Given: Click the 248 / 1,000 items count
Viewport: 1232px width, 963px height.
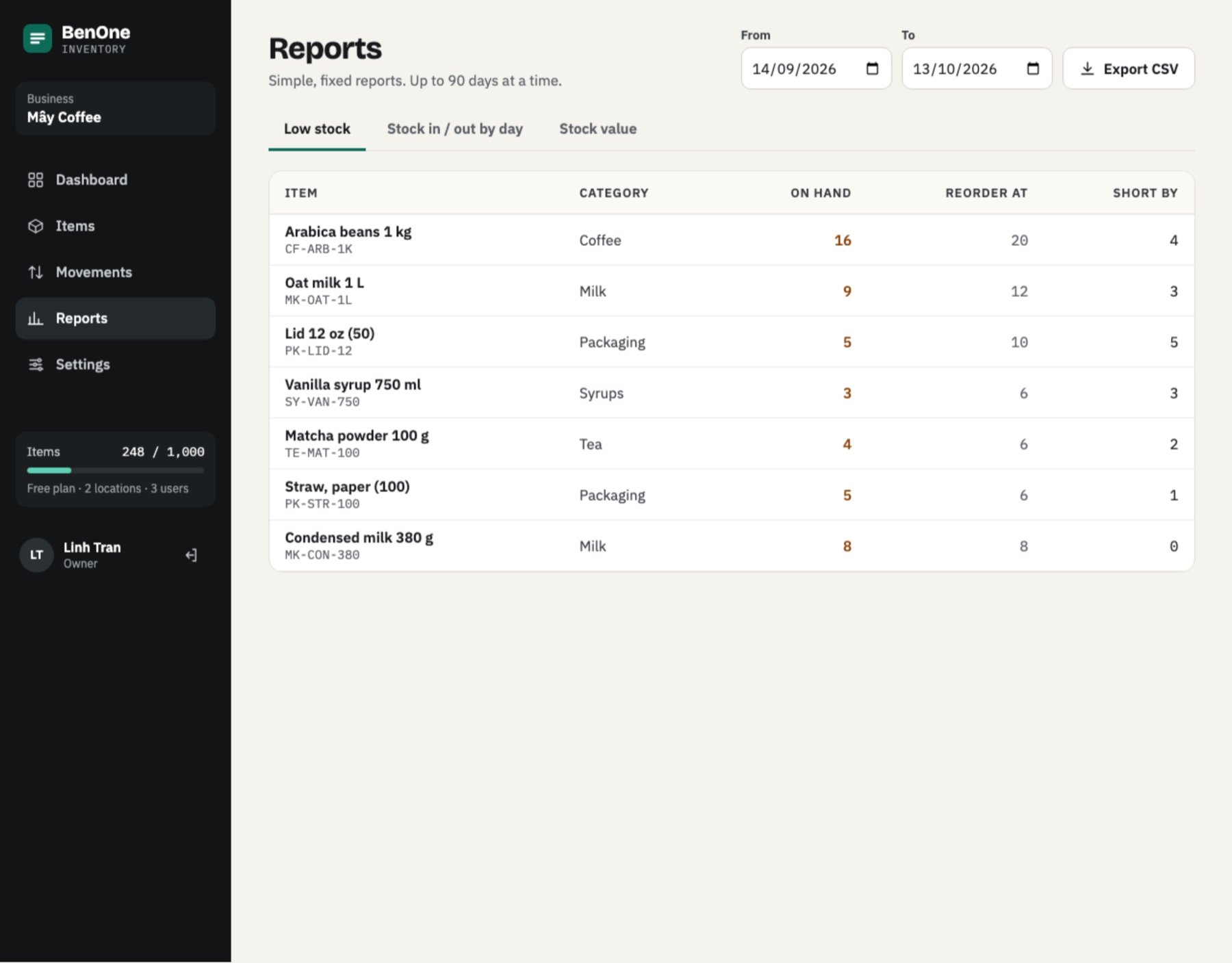Looking at the screenshot, I should pos(163,452).
